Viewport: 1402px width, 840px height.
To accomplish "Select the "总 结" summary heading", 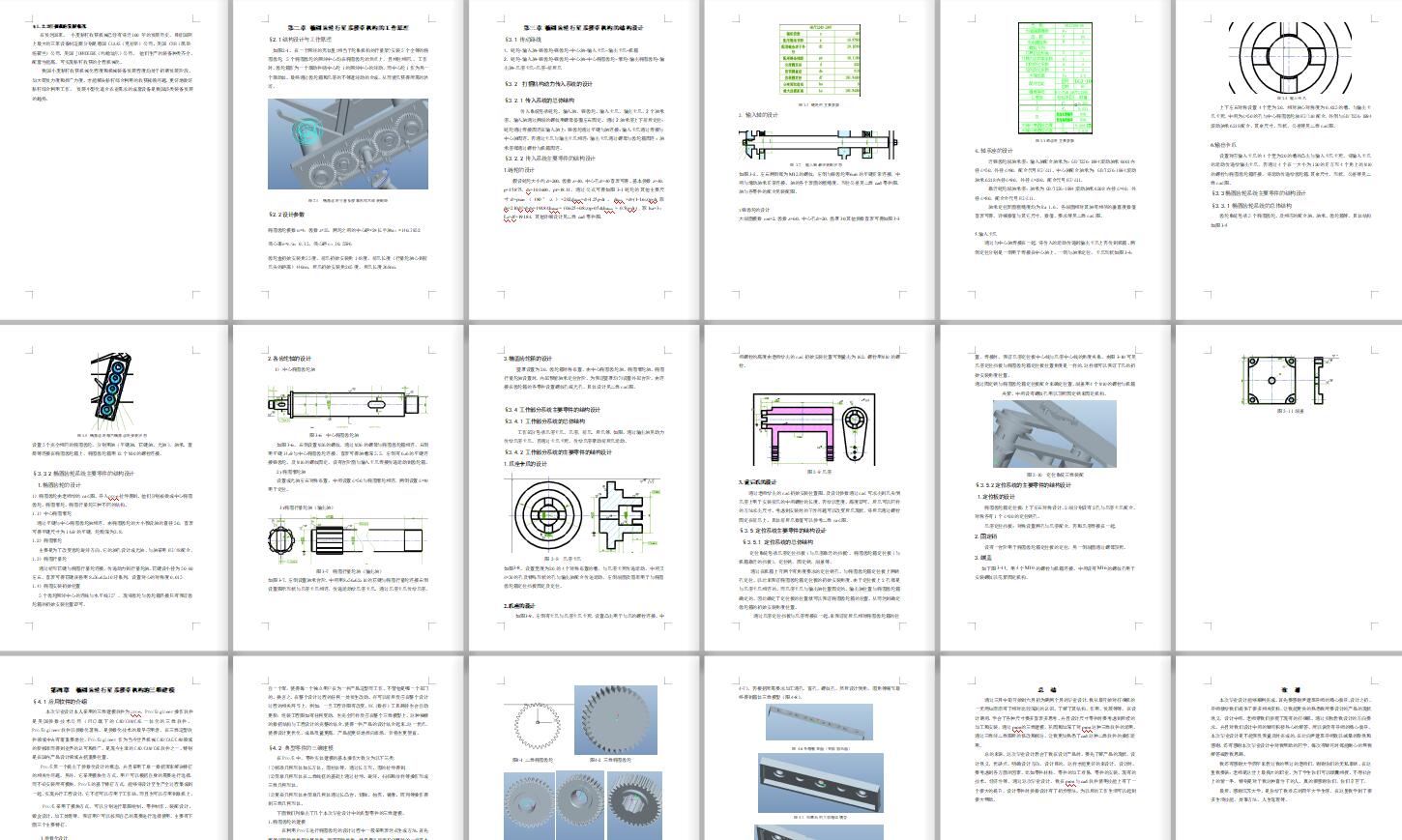I will tap(1047, 689).
